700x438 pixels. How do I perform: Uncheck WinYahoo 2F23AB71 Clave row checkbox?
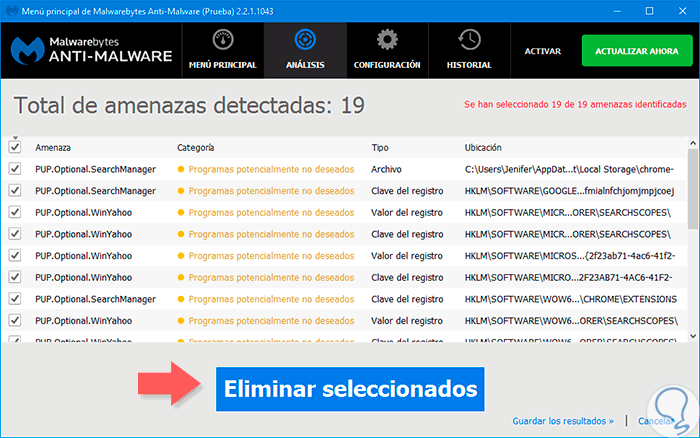(15, 277)
